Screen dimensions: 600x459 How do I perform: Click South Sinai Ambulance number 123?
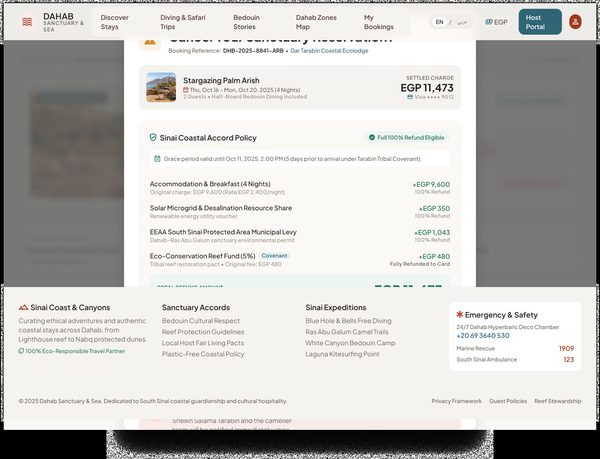coord(569,359)
